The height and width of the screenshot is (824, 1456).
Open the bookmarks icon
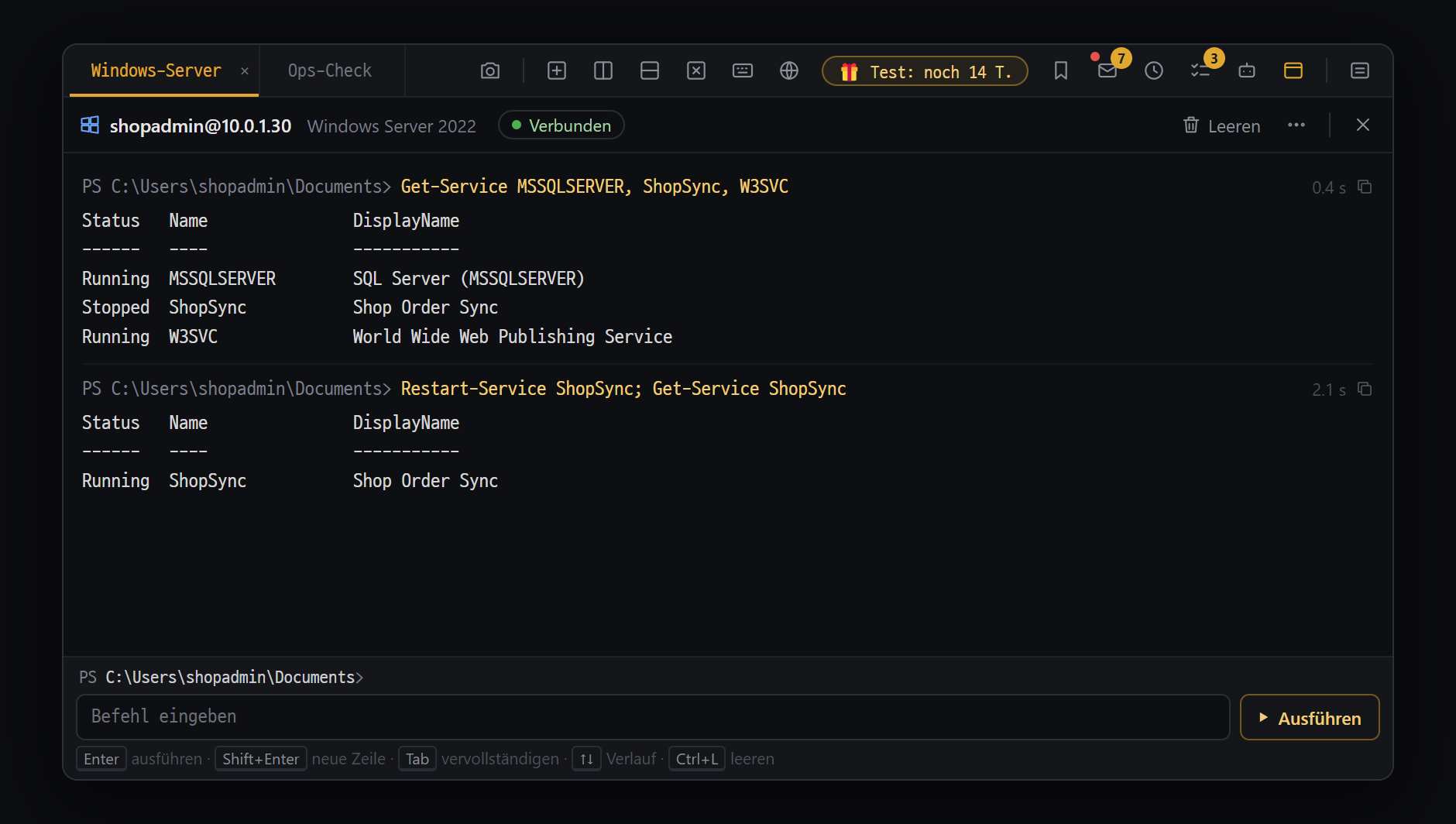pyautogui.click(x=1061, y=71)
